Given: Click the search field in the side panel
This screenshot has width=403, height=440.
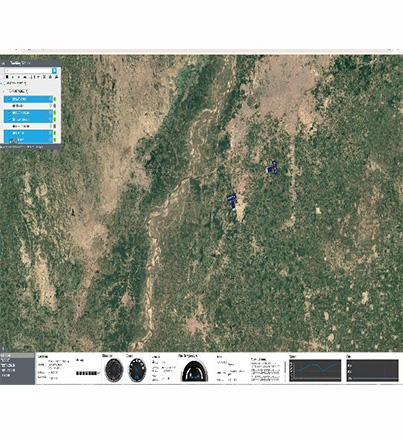Looking at the screenshot, I should coord(28,71).
